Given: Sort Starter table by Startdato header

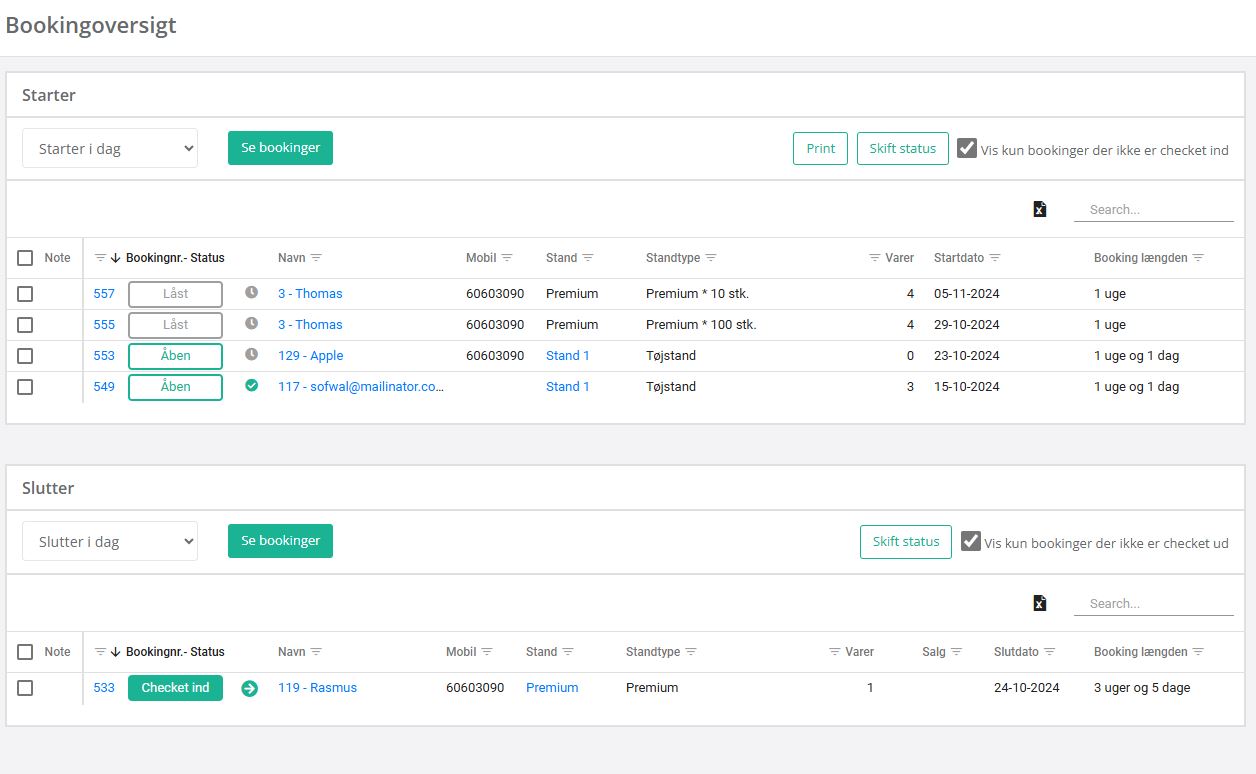Looking at the screenshot, I should tap(958, 258).
